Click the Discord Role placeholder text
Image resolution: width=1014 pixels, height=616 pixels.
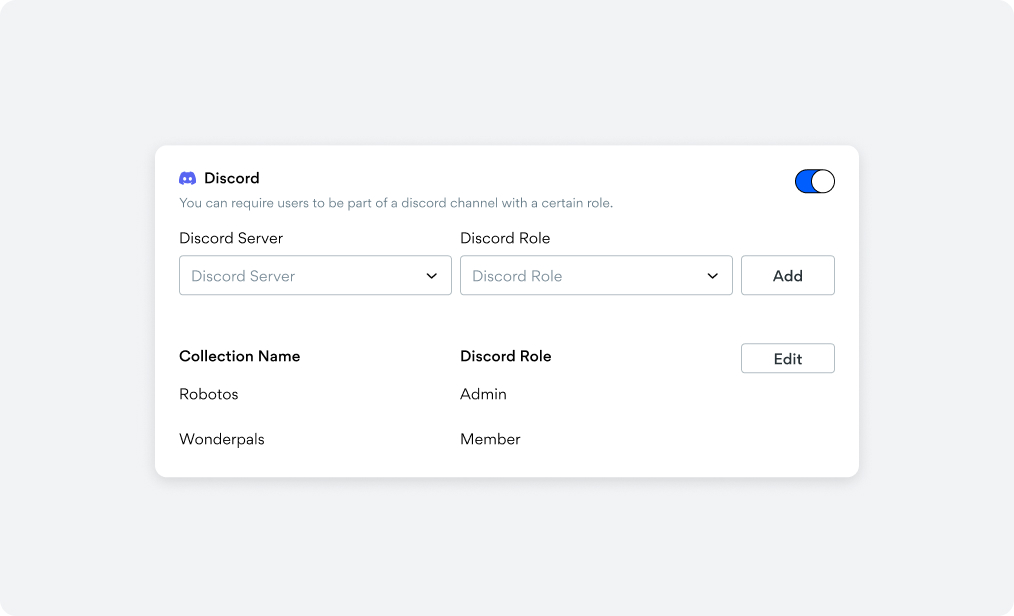pos(517,276)
